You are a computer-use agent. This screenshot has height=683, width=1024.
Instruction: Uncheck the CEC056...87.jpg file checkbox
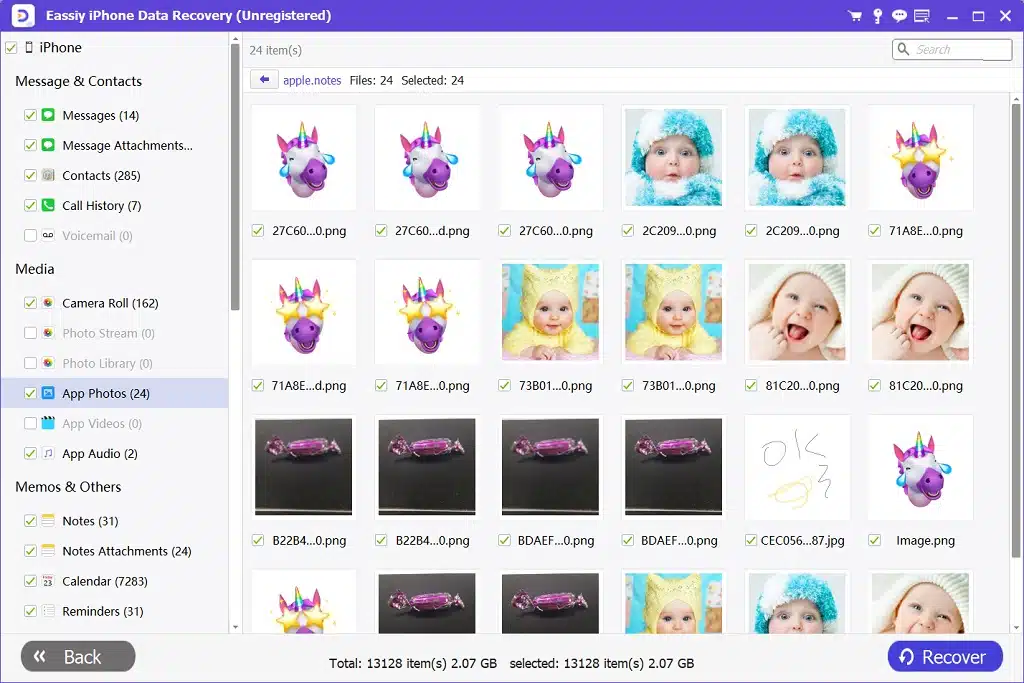tap(751, 540)
